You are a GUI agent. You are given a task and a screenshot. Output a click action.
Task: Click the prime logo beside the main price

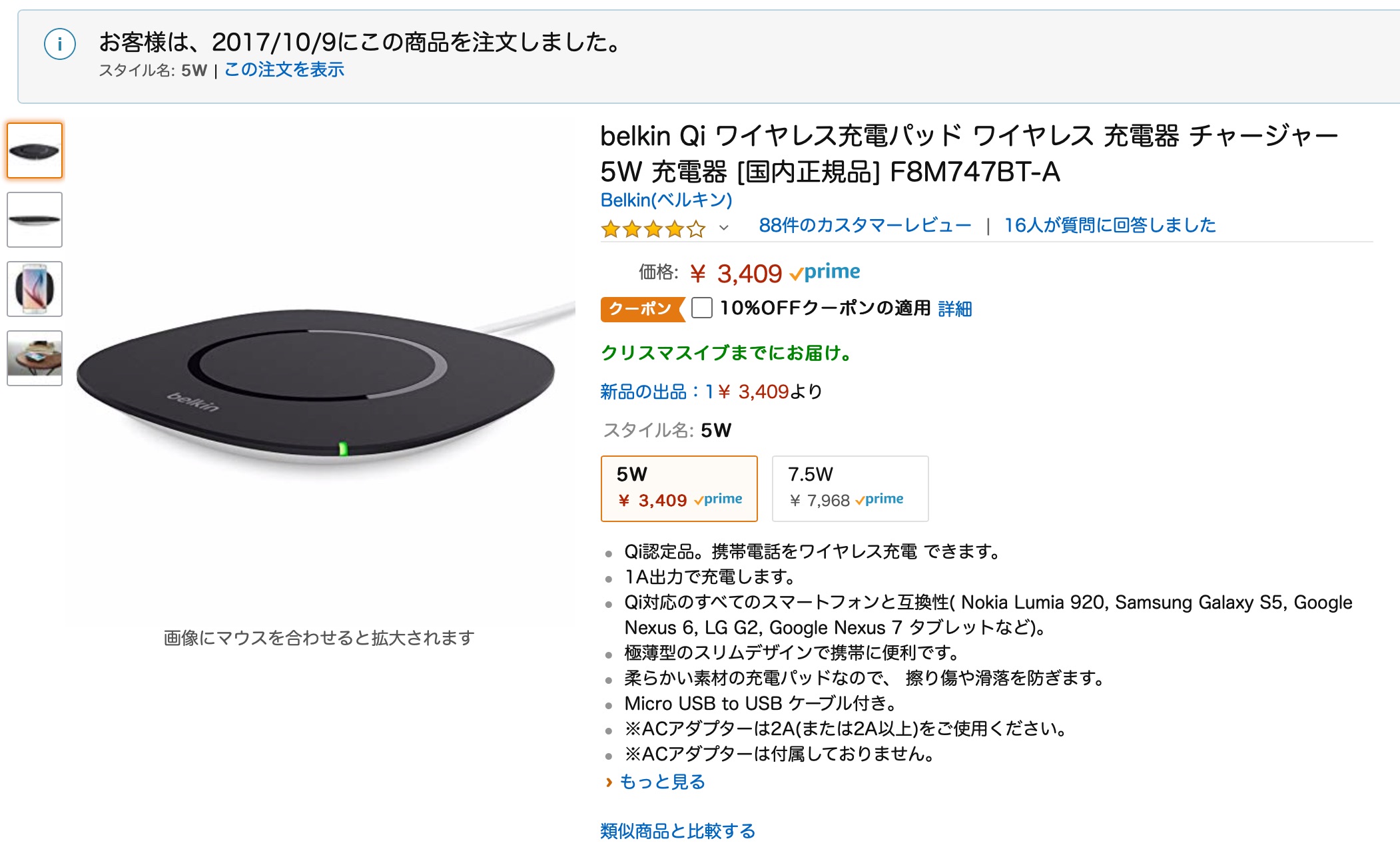coord(825,272)
